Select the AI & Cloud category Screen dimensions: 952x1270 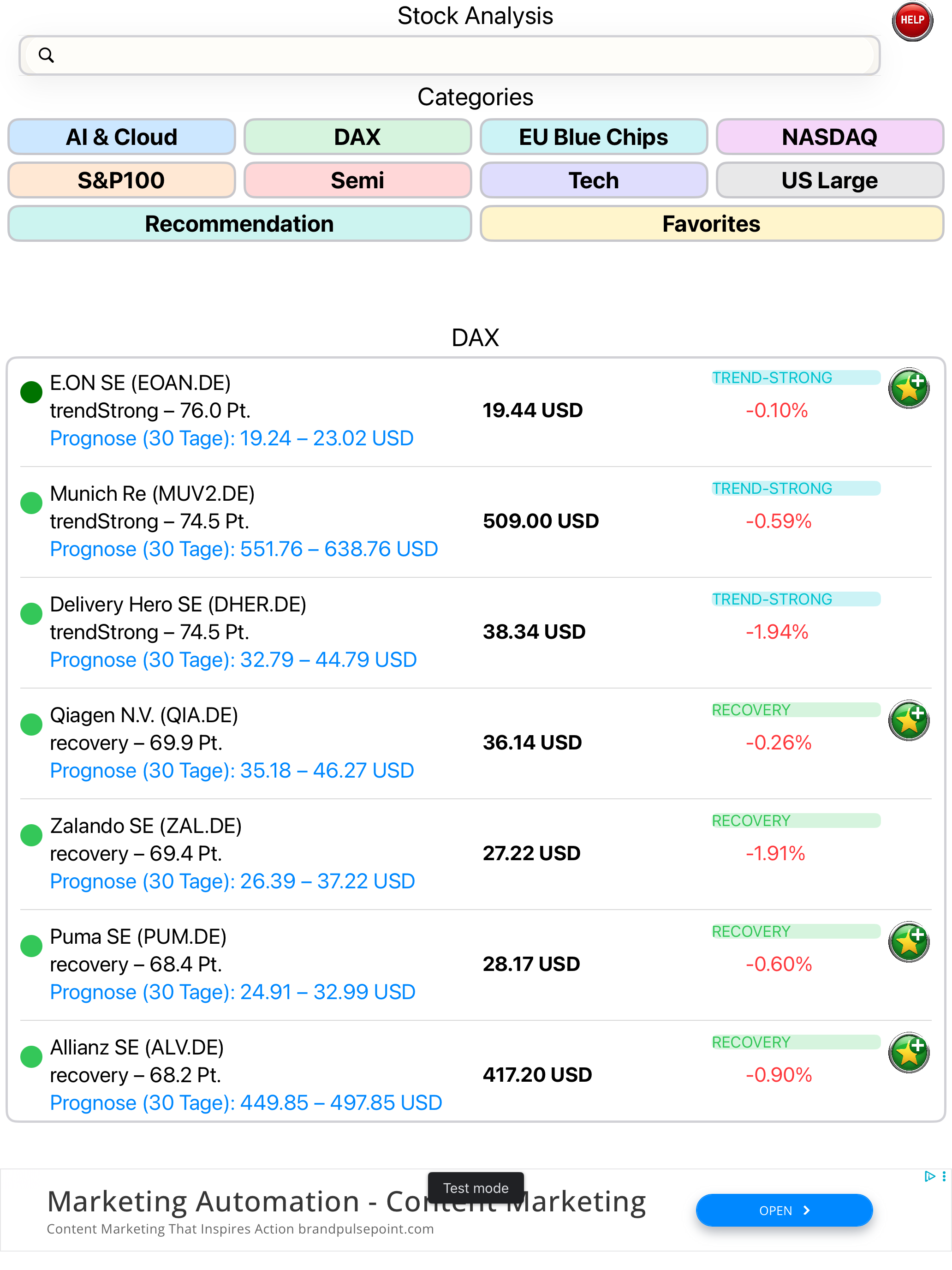122,137
